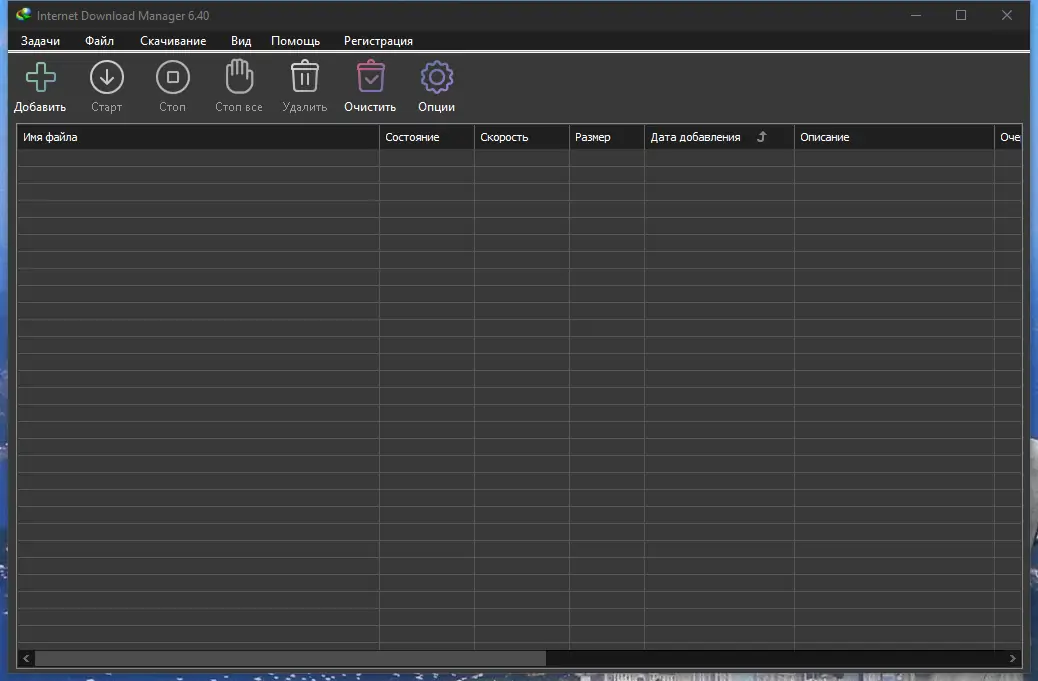Sort by the Скорость column header
This screenshot has width=1038, height=681.
click(522, 137)
